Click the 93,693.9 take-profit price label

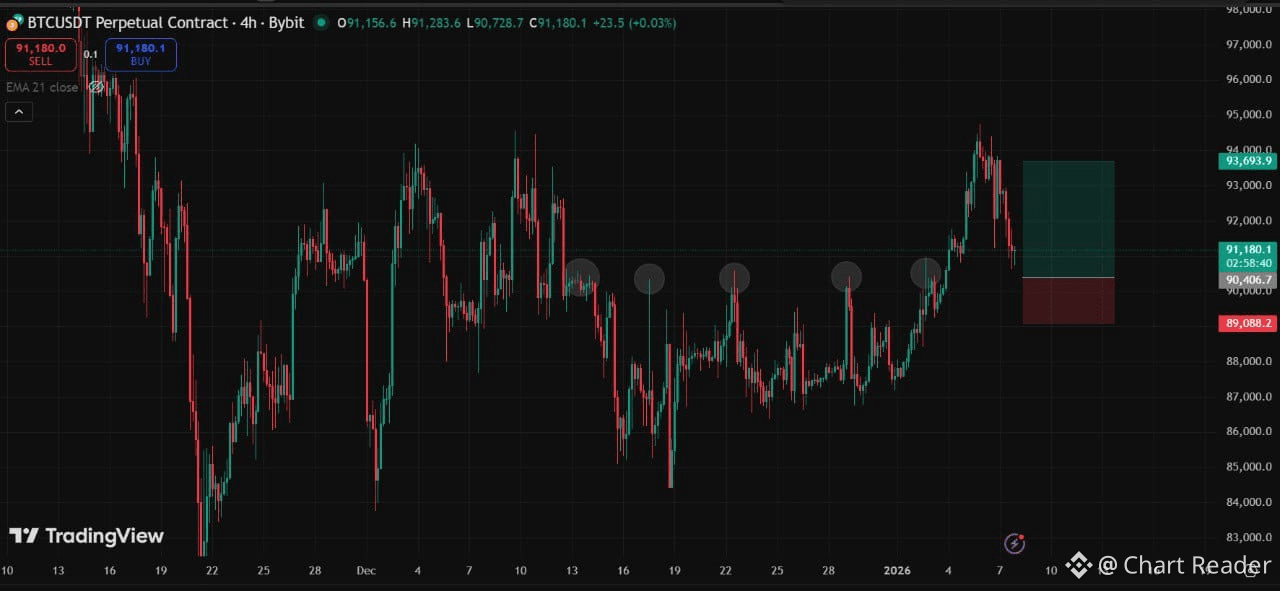coord(1247,160)
